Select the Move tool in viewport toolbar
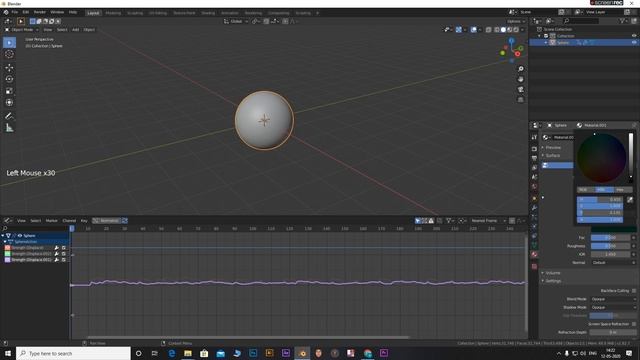The height and width of the screenshot is (360, 640). point(9,68)
